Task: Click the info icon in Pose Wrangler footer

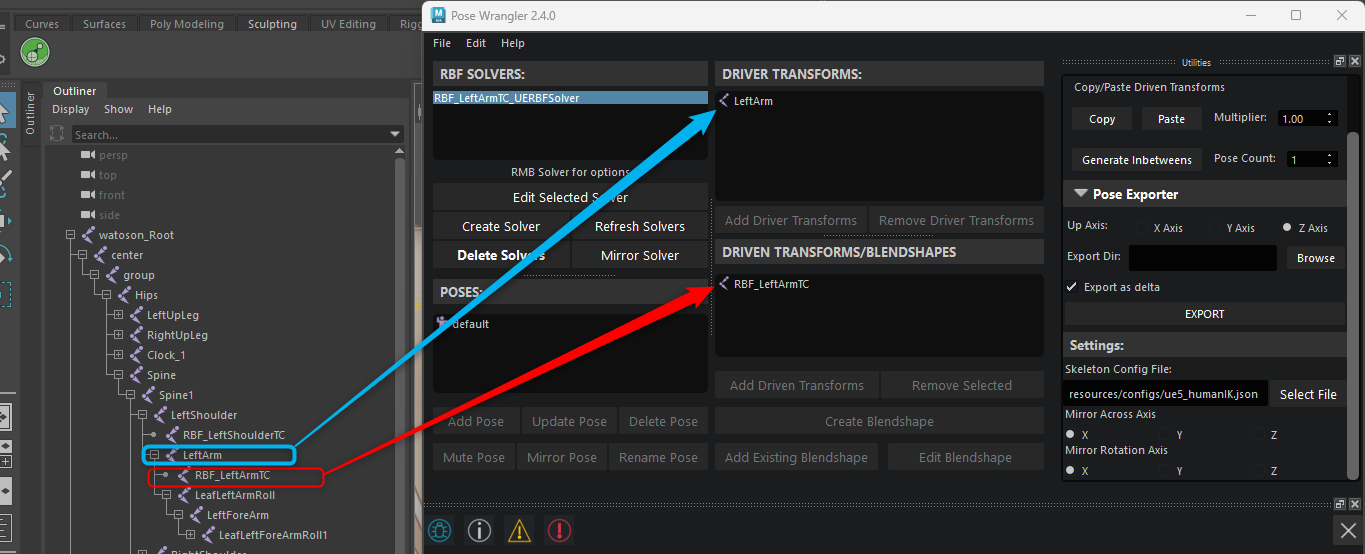Action: (479, 530)
